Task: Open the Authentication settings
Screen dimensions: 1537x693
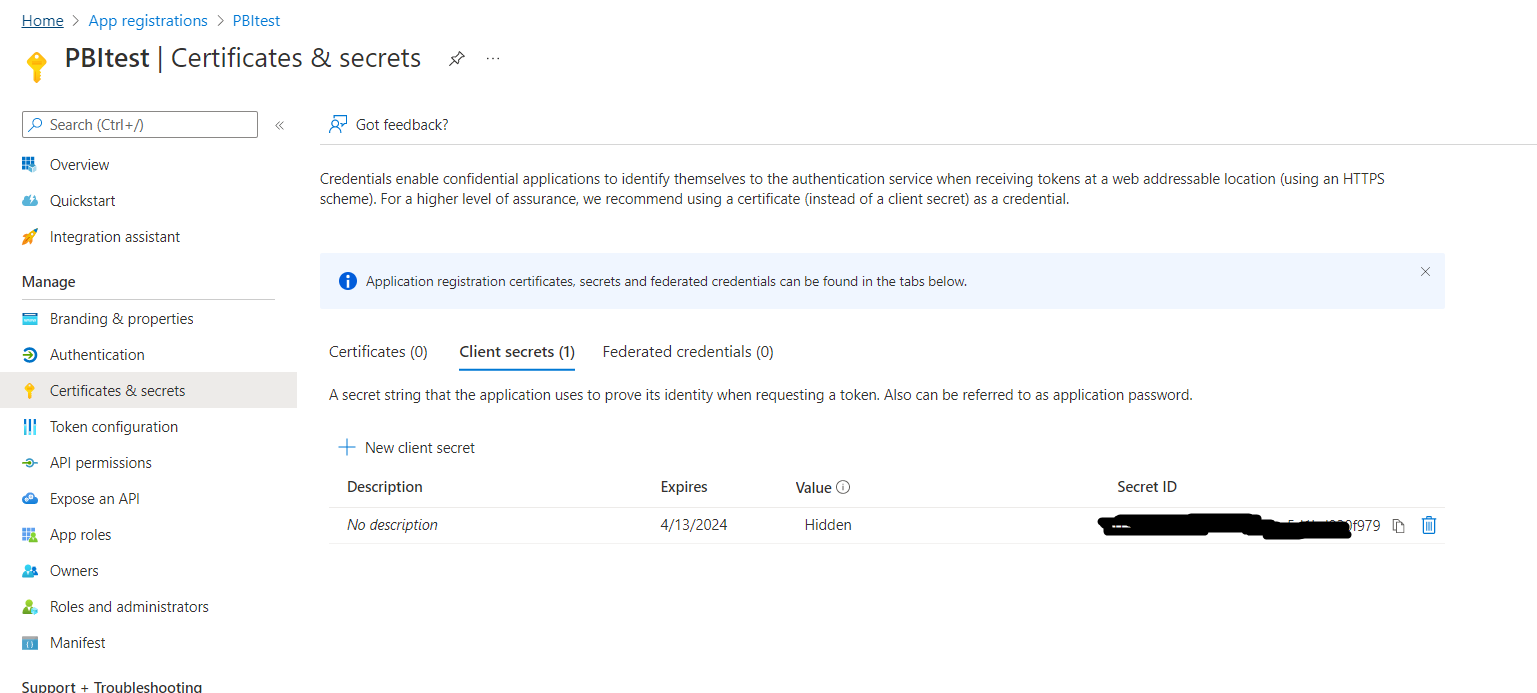Action: (96, 354)
